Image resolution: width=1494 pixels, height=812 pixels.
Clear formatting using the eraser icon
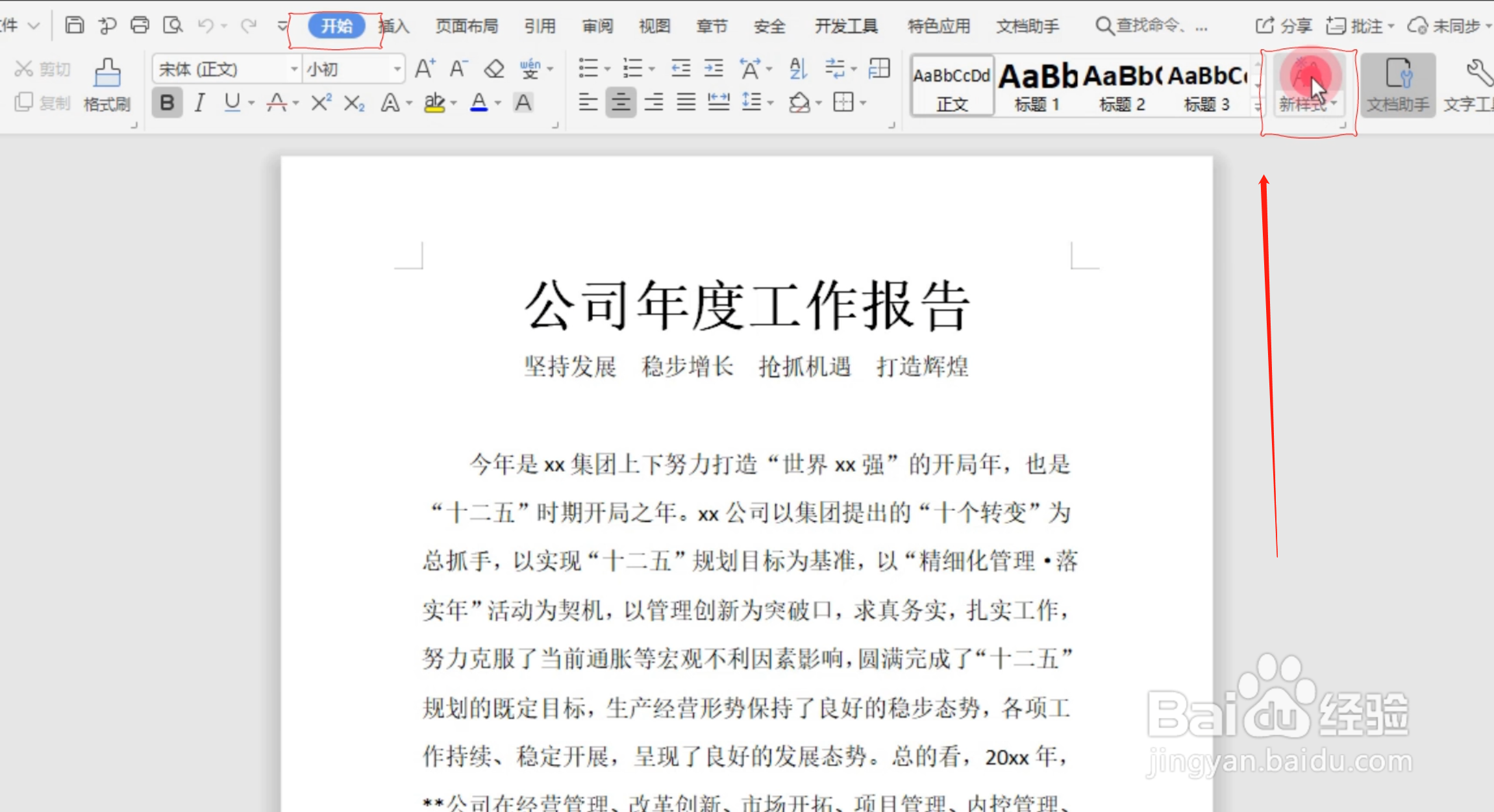[493, 68]
